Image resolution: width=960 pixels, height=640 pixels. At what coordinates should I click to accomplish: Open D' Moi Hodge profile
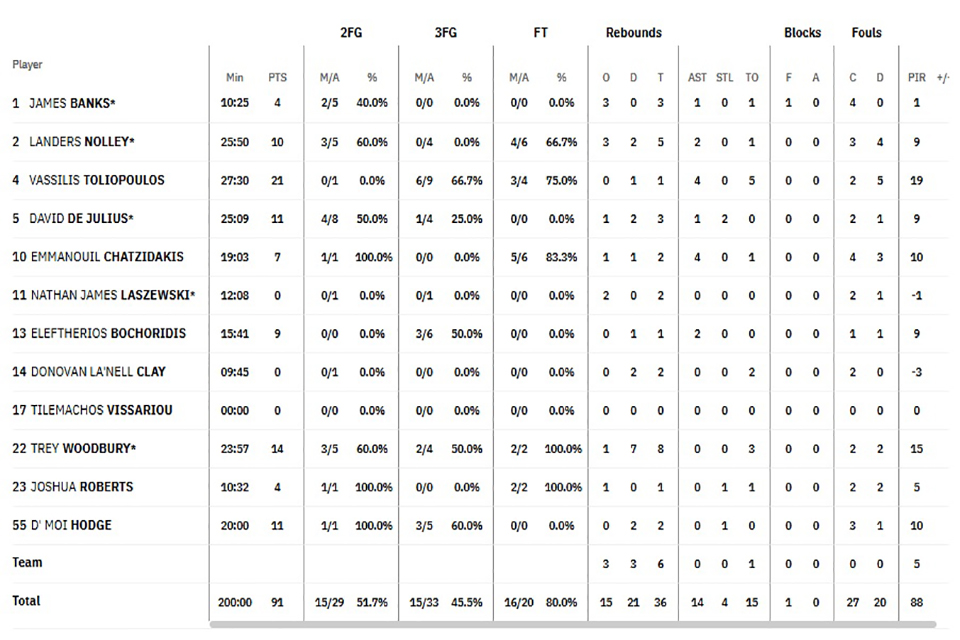coord(71,525)
